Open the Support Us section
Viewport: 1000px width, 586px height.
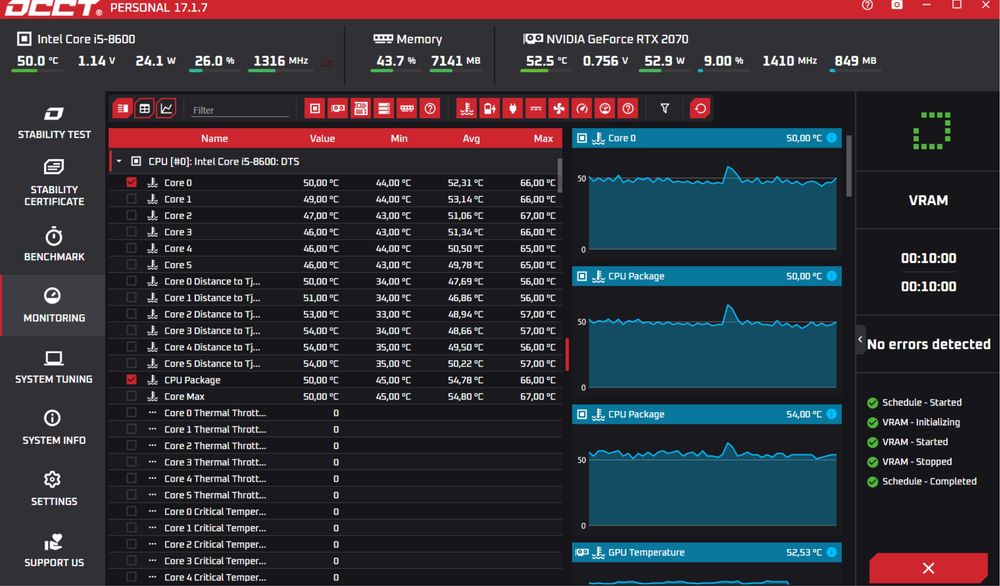pos(54,550)
